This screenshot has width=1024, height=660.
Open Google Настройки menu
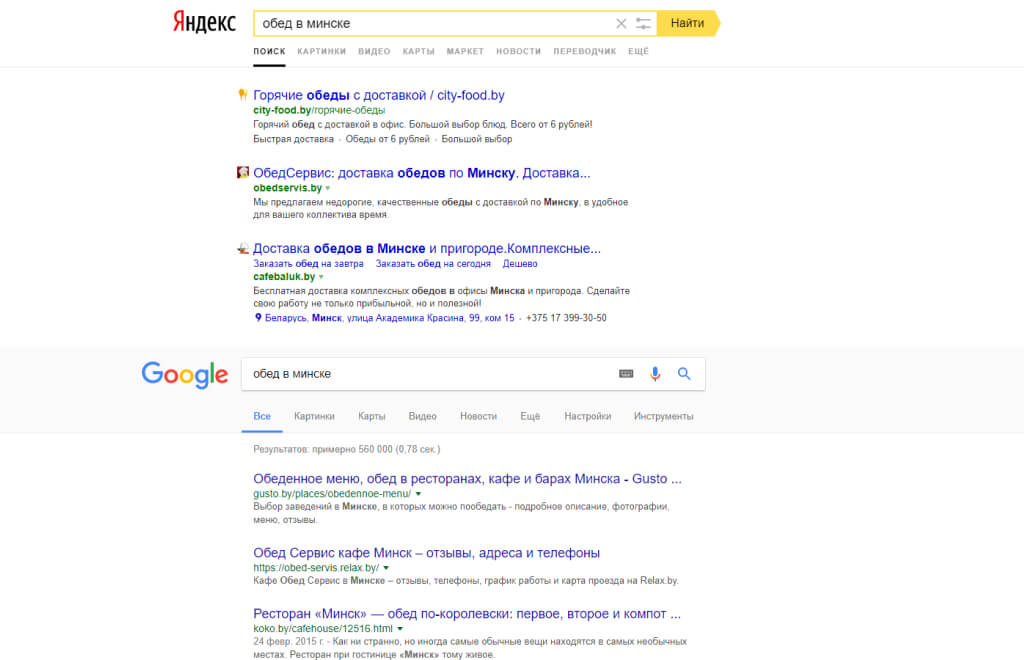click(x=587, y=416)
